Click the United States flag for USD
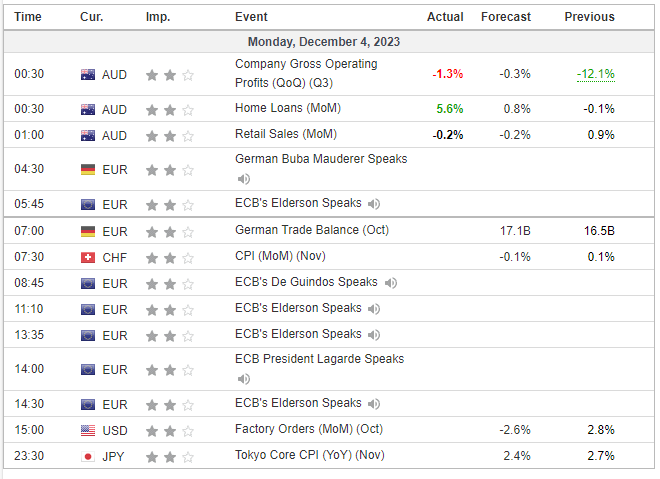 tap(88, 431)
